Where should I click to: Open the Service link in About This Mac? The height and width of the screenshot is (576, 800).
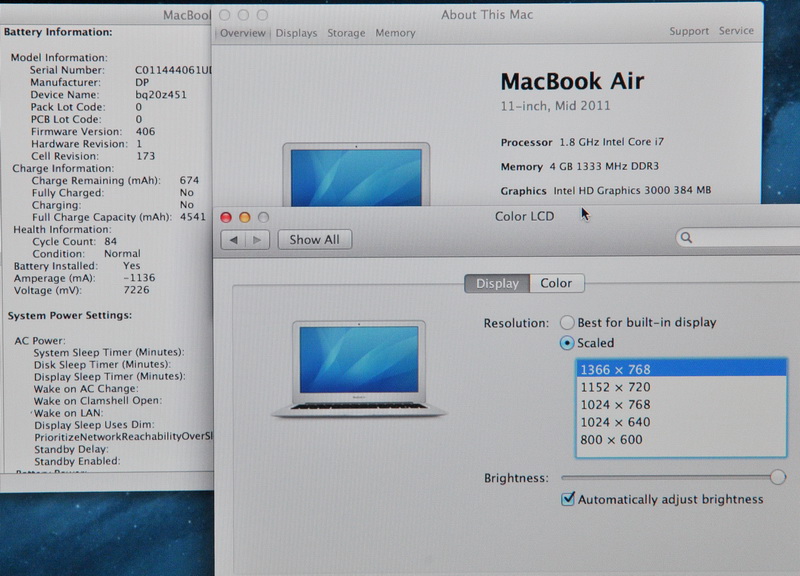coord(736,31)
